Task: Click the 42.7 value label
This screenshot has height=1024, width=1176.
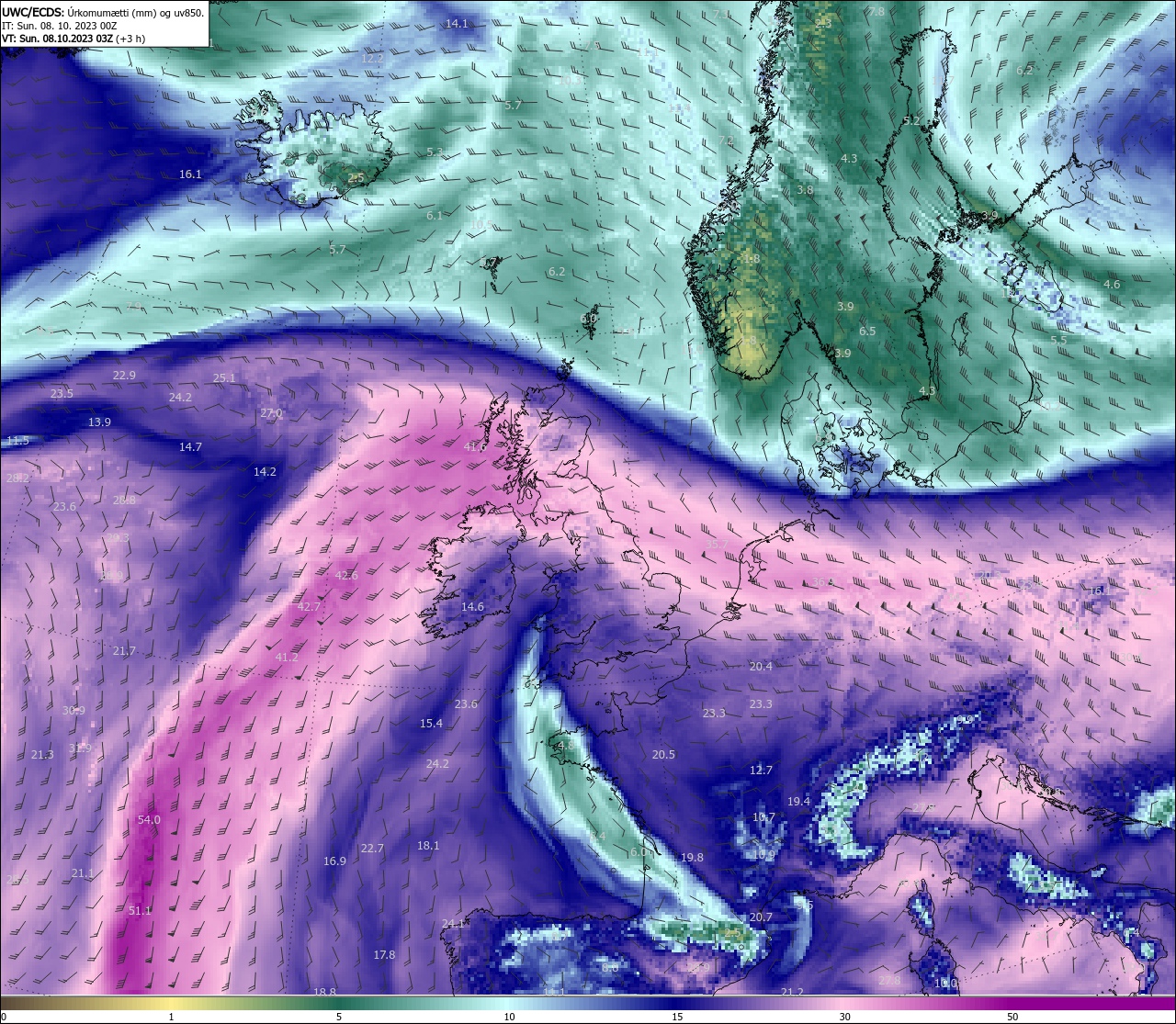Action: [x=309, y=607]
